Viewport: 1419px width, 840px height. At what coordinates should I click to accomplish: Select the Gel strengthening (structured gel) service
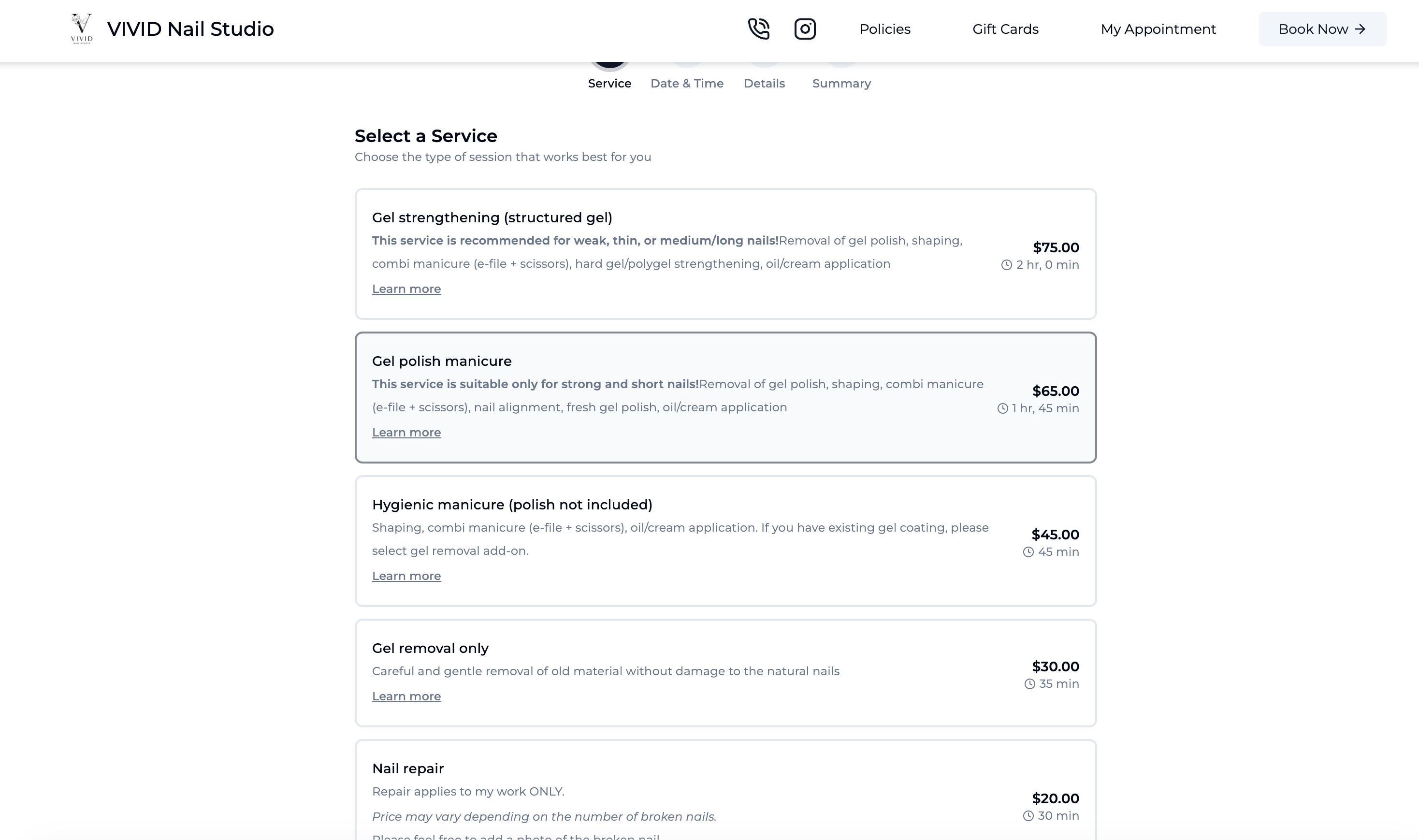coord(725,254)
